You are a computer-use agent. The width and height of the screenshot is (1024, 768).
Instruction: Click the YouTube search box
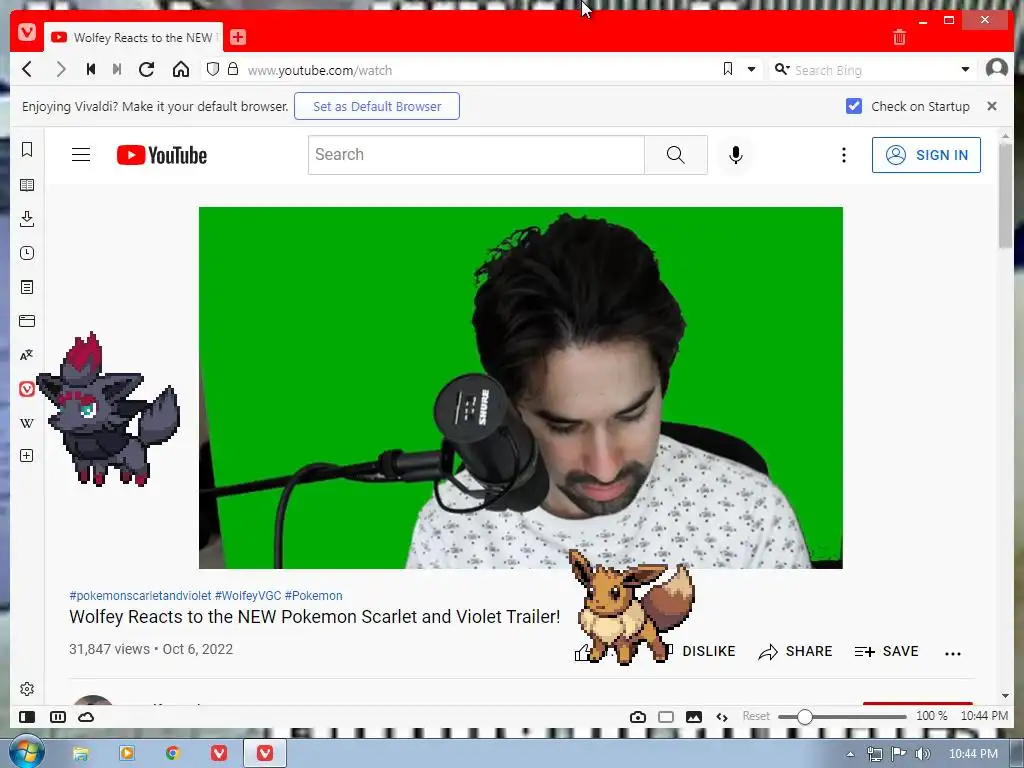(x=476, y=155)
